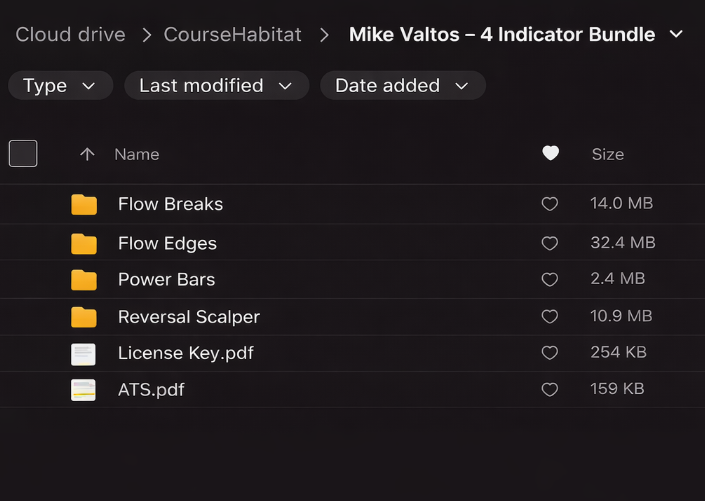Image resolution: width=705 pixels, height=501 pixels.
Task: Expand the 4 Indicator Bundle folder menu
Action: (x=677, y=34)
